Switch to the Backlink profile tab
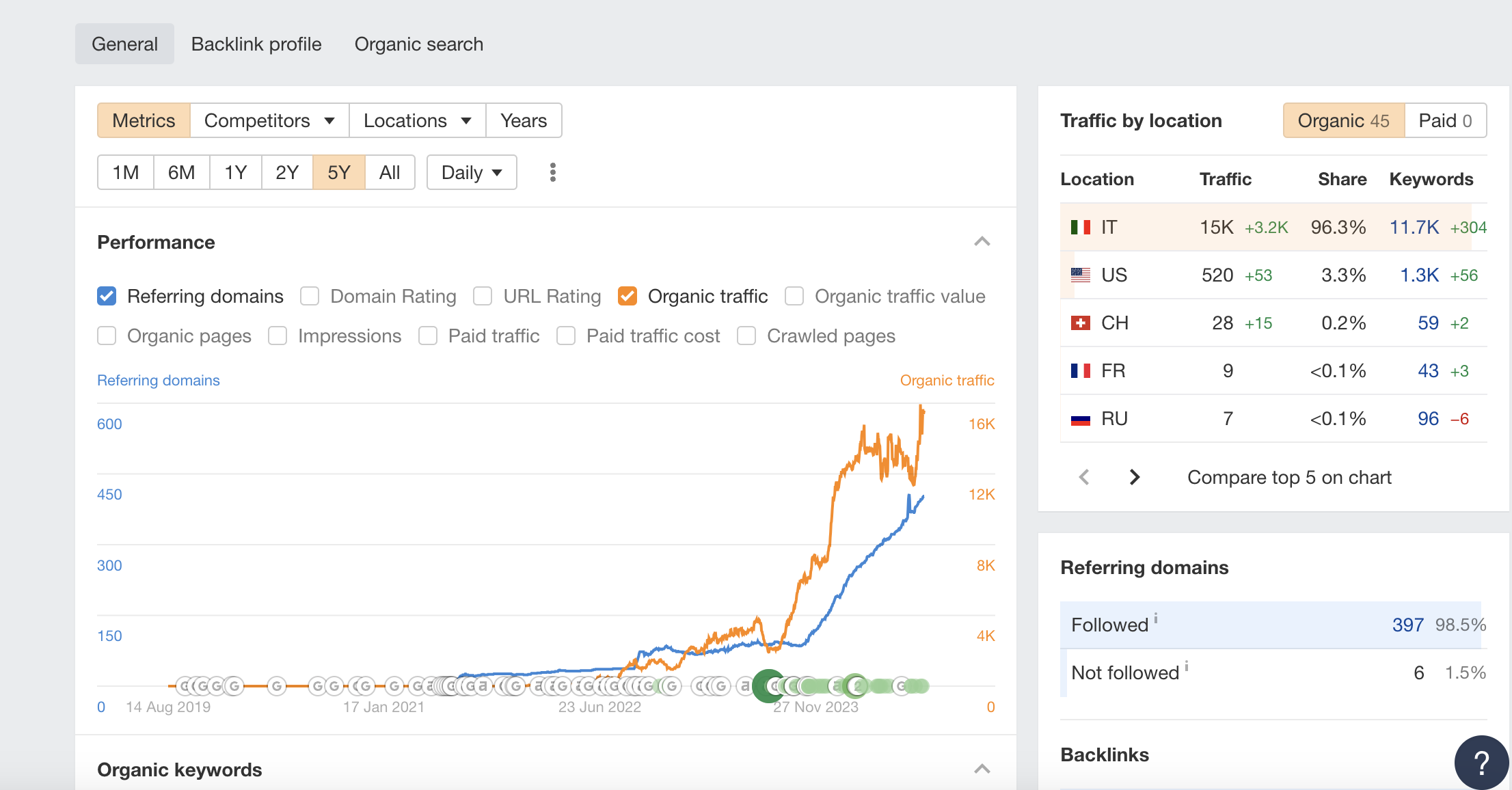Screen dimensions: 1512x790 pos(256,44)
